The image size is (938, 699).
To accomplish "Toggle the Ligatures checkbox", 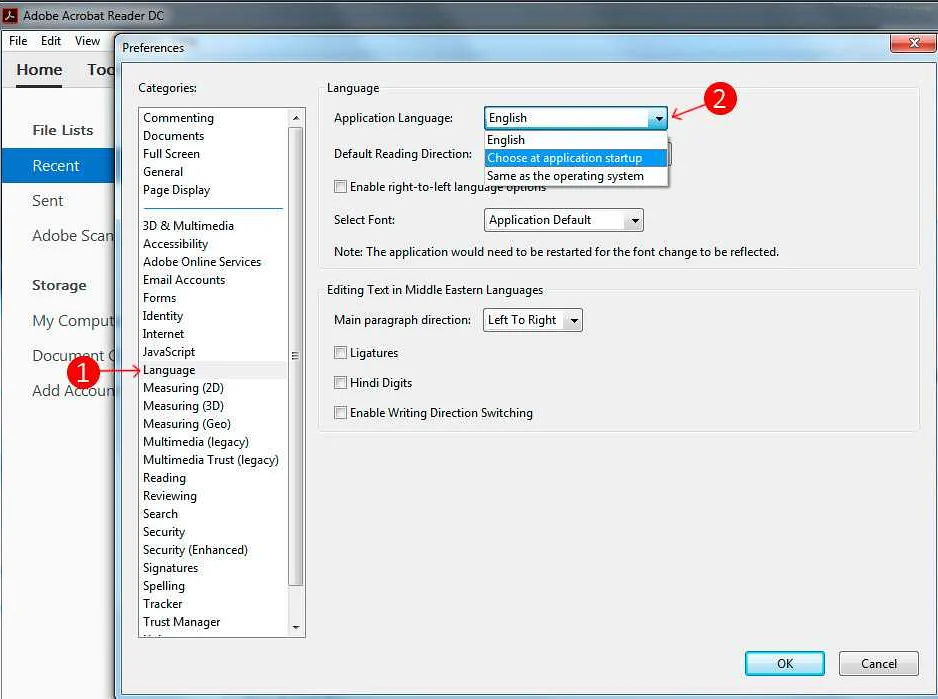I will point(341,353).
